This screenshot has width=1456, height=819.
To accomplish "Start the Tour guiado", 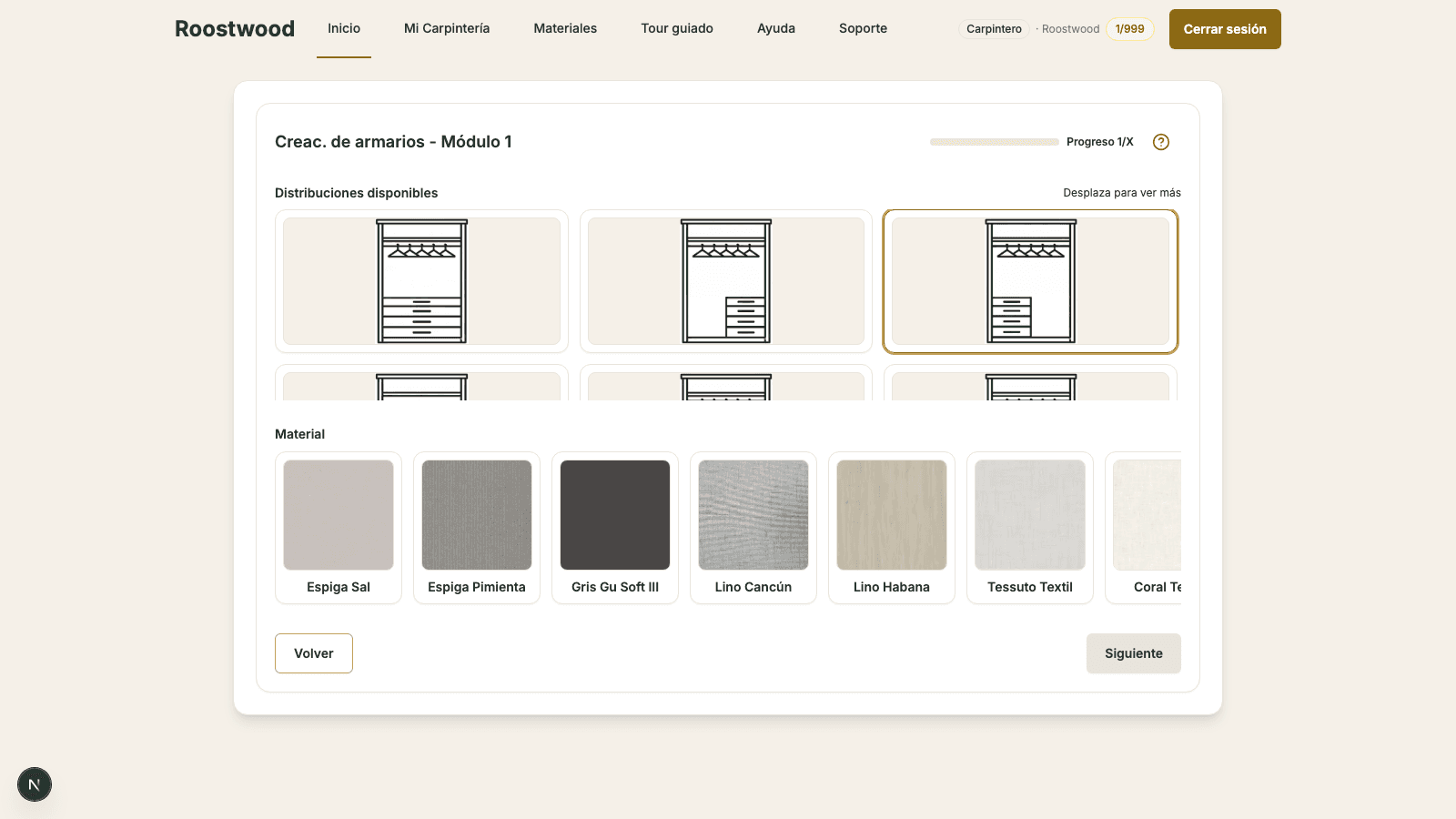I will (x=677, y=28).
